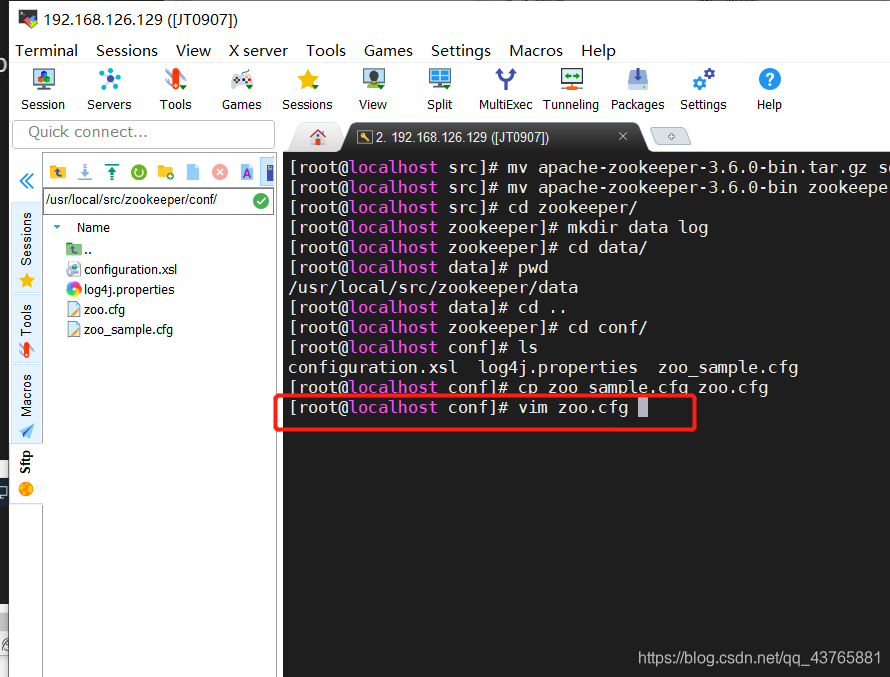
Task: Go to parent folder in SFTP toolbar
Action: [x=58, y=172]
